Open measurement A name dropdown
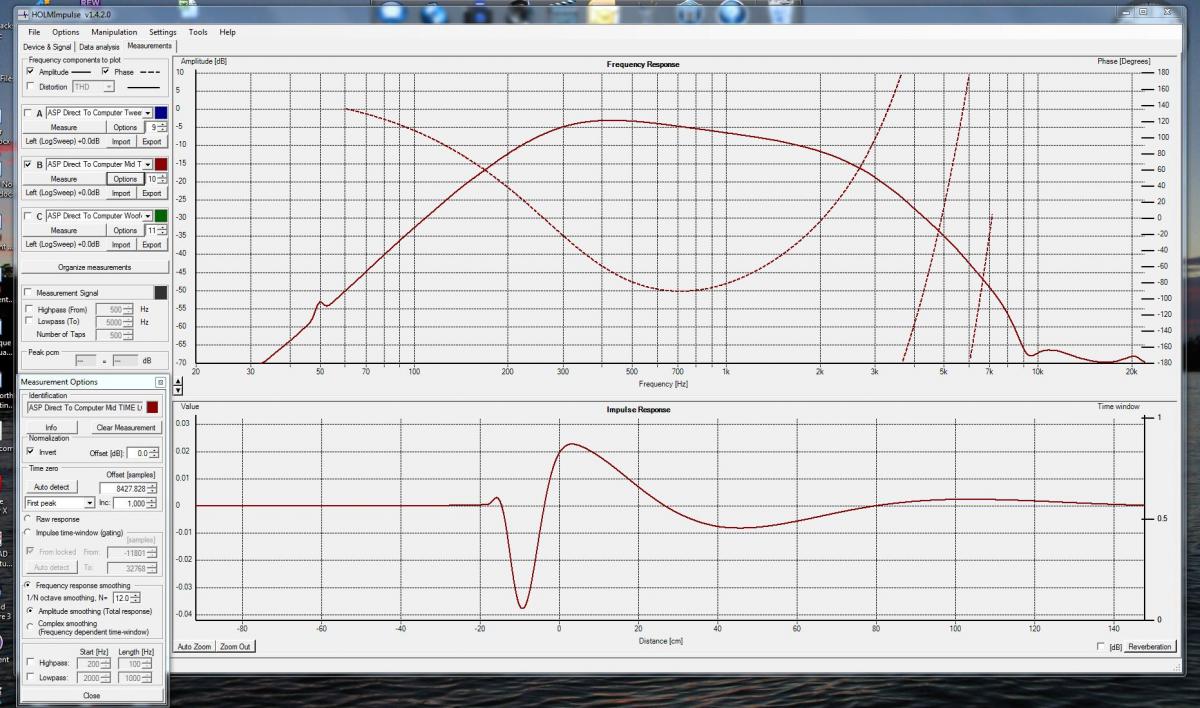 148,113
